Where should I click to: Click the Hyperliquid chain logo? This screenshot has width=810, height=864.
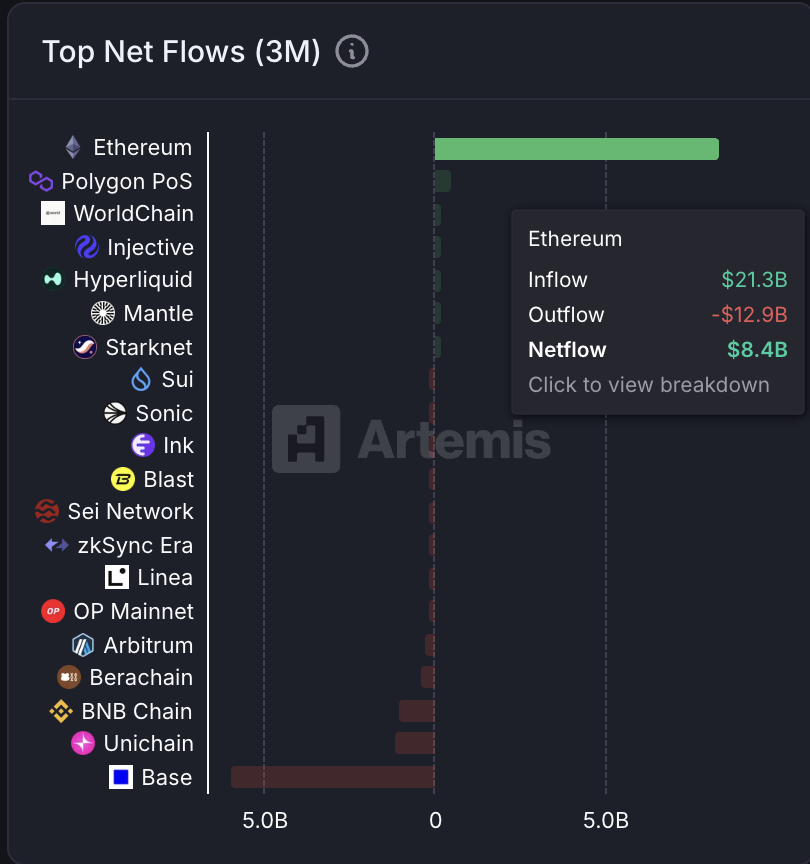[53, 279]
